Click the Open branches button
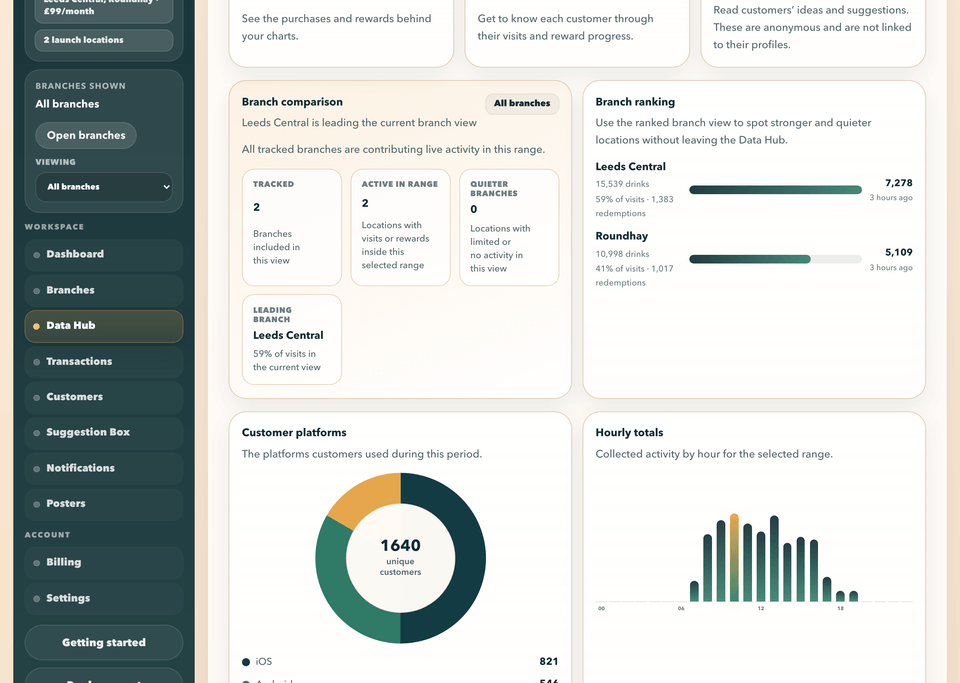Screen dimensions: 960x683 pyautogui.click(x=86, y=135)
